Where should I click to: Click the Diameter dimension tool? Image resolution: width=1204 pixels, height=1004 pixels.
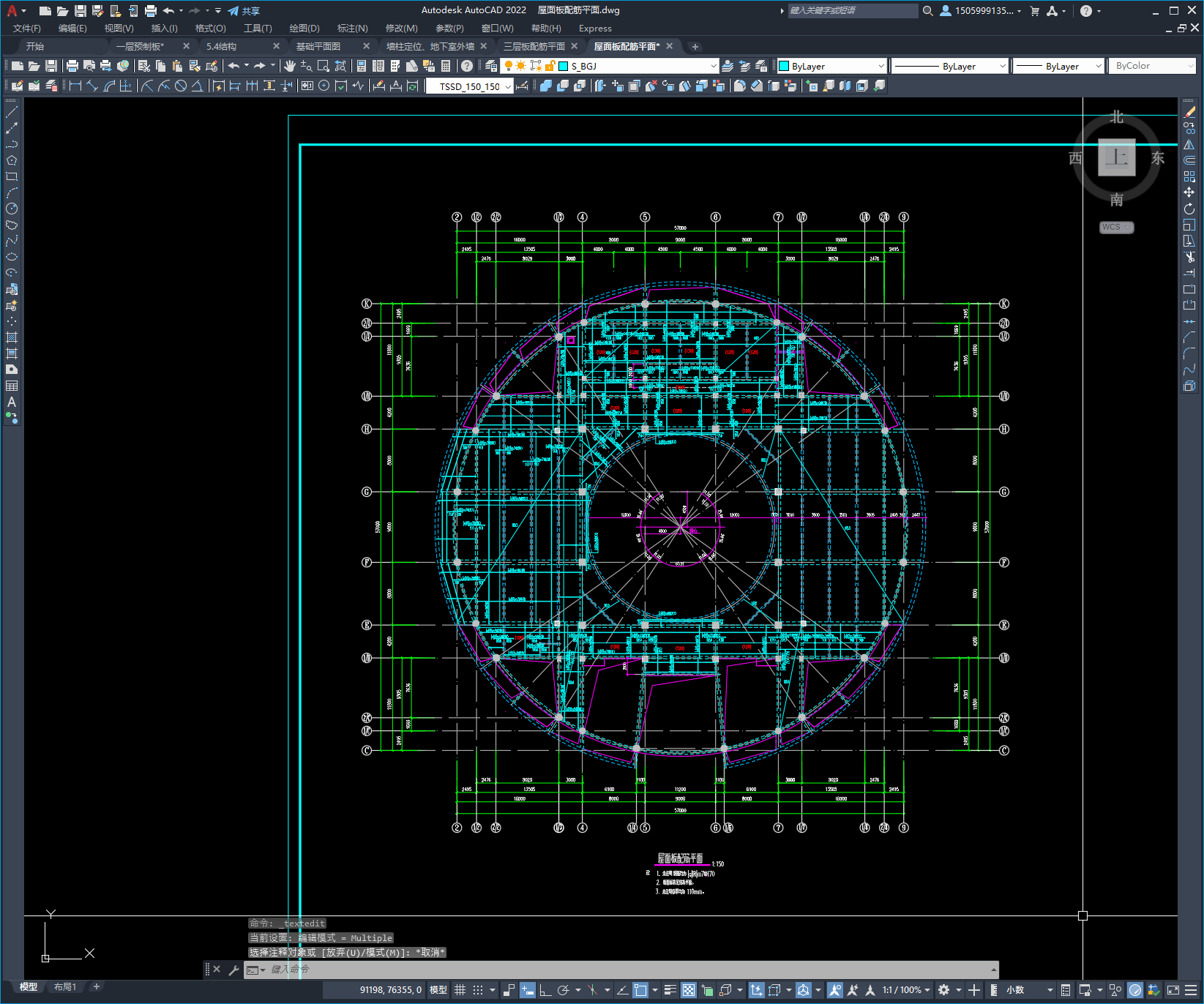(x=181, y=86)
